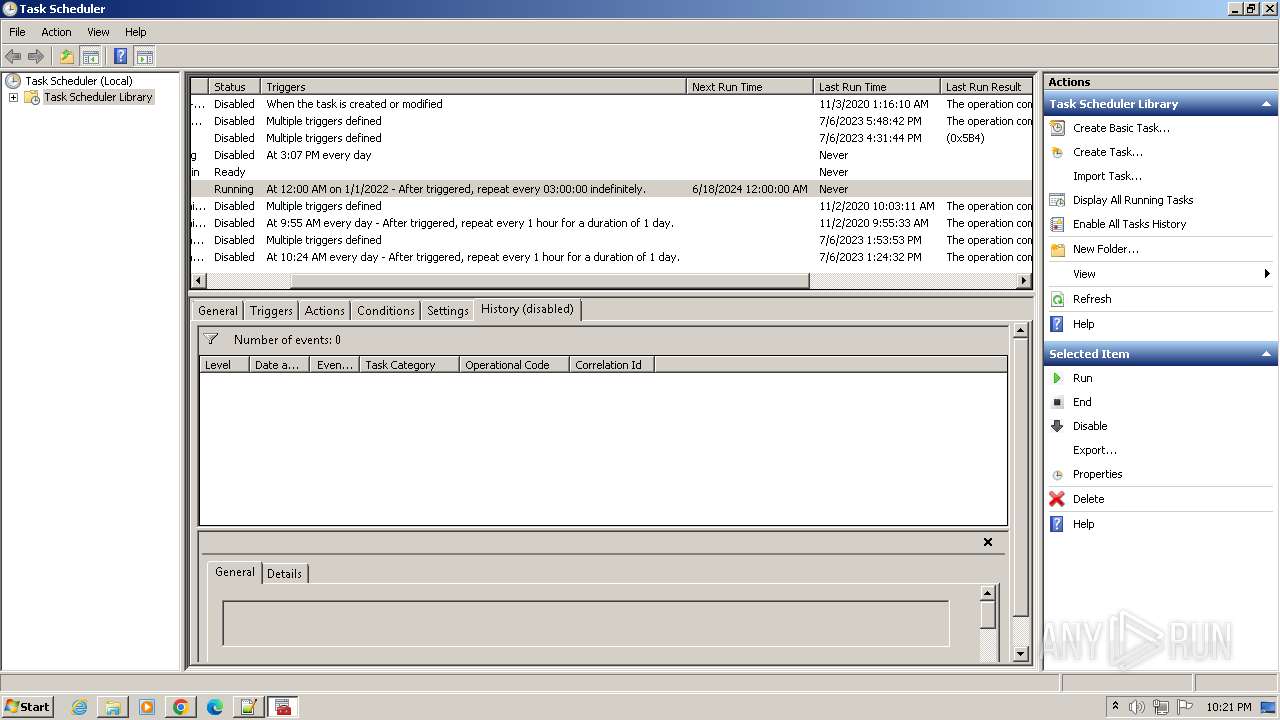Open the Action menu
The image size is (1280, 720).
click(56, 32)
